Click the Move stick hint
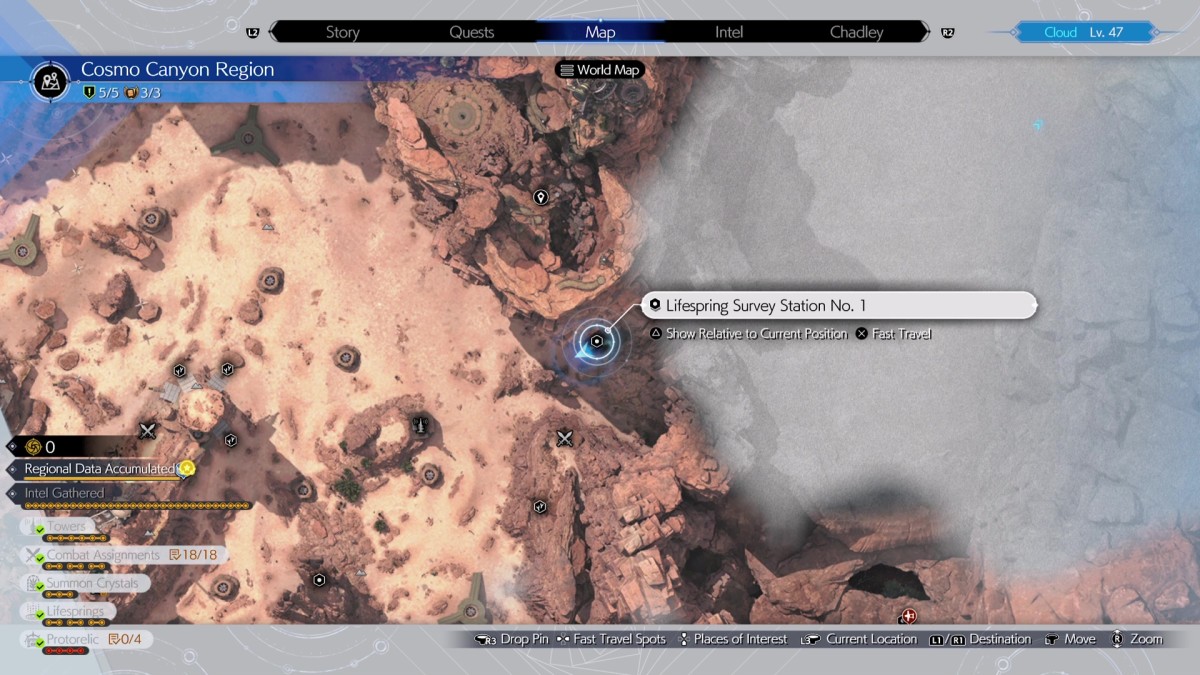Viewport: 1200px width, 675px height. point(1070,639)
